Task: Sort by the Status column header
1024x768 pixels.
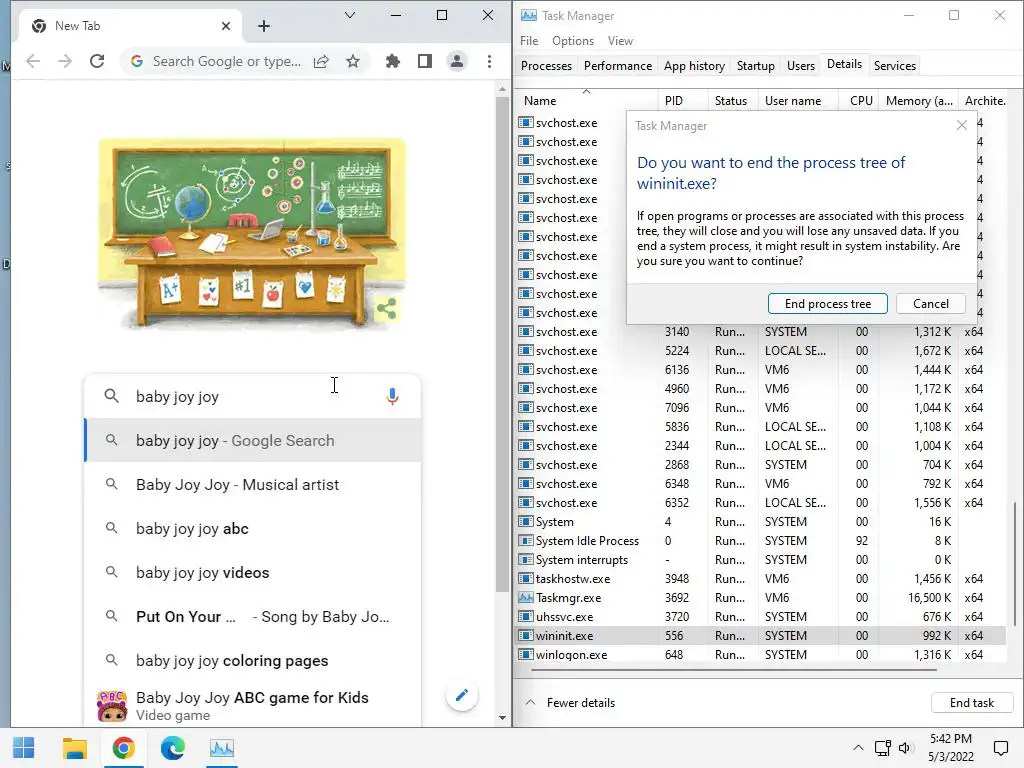Action: tap(733, 101)
